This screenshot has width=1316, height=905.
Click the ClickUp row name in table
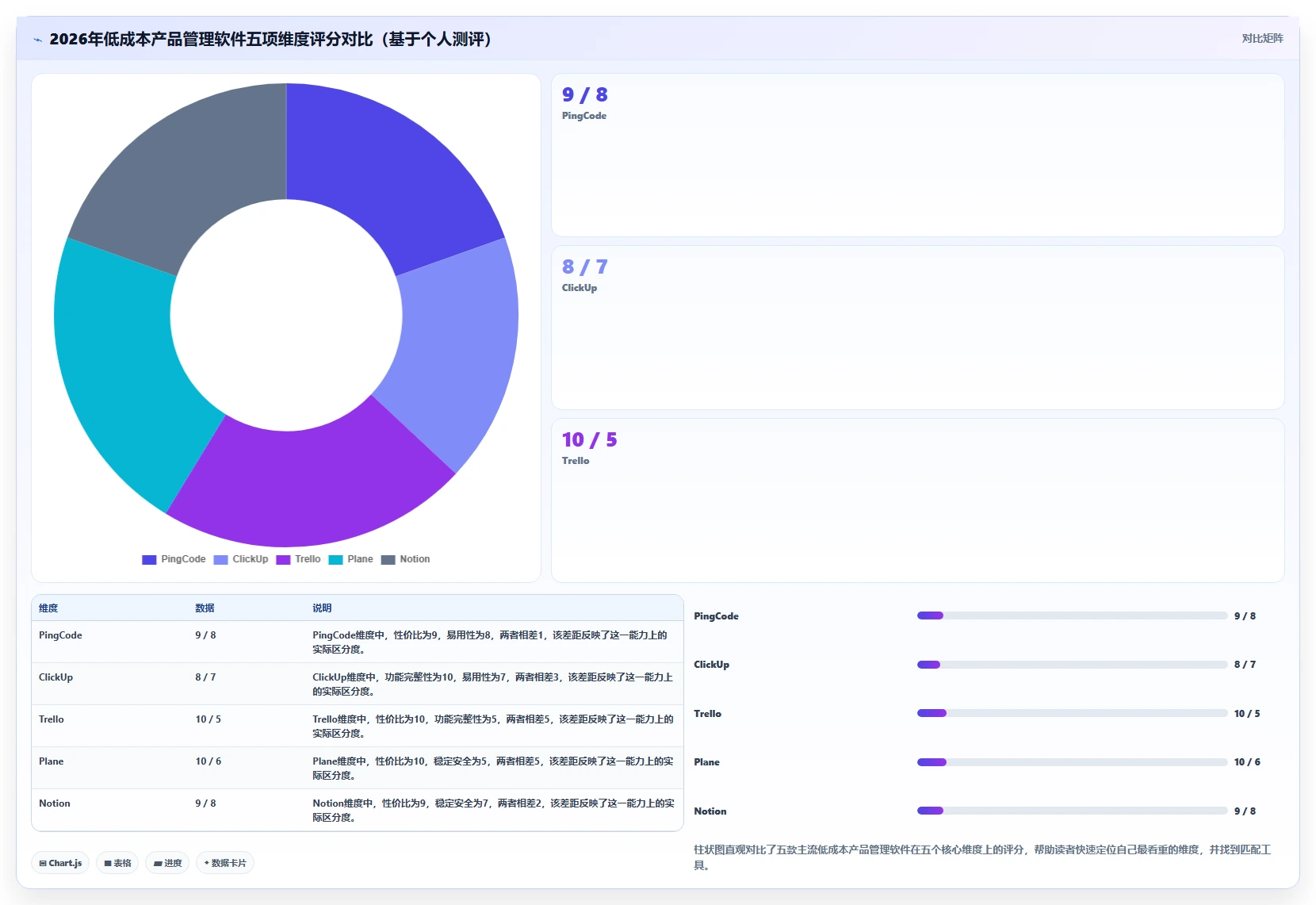pyautogui.click(x=55, y=677)
